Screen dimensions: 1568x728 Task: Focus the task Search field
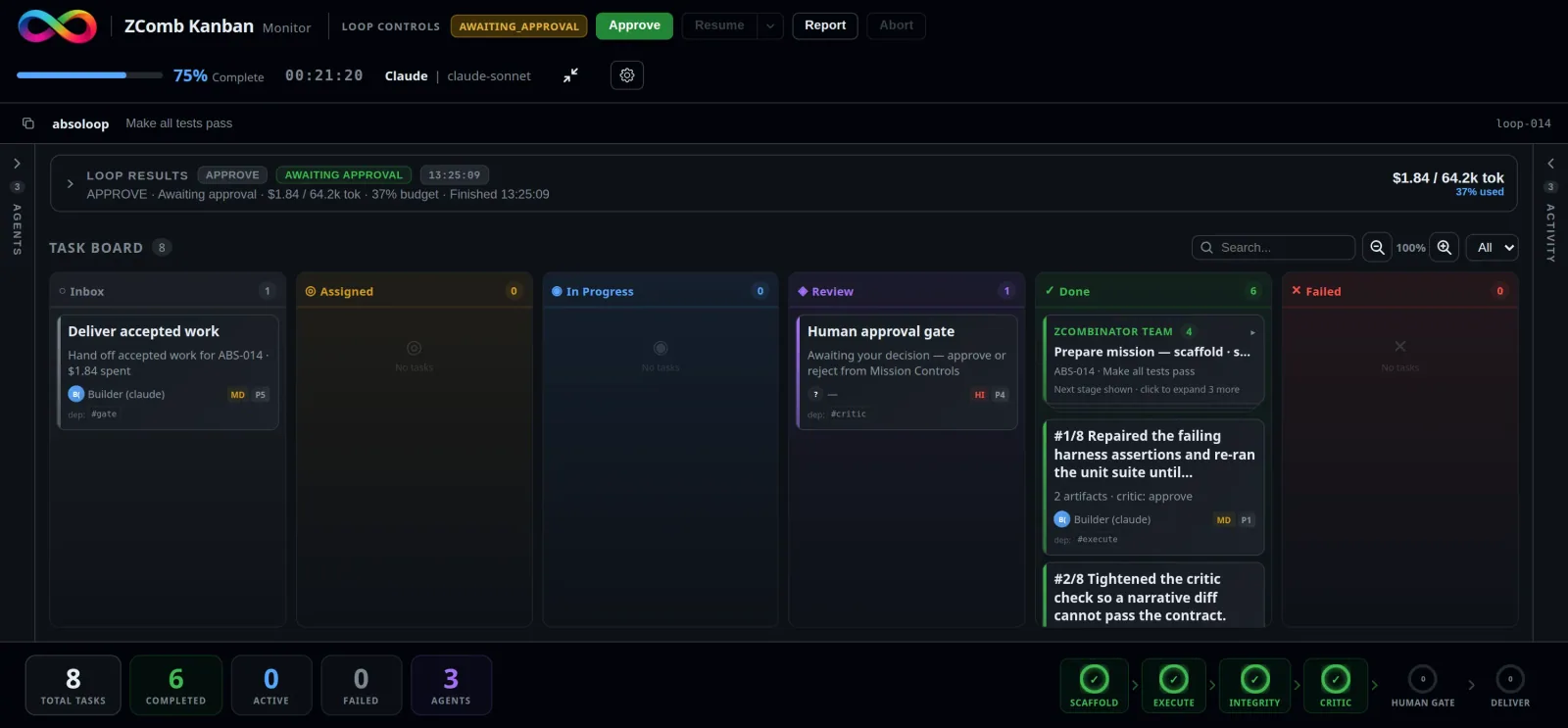pyautogui.click(x=1274, y=248)
